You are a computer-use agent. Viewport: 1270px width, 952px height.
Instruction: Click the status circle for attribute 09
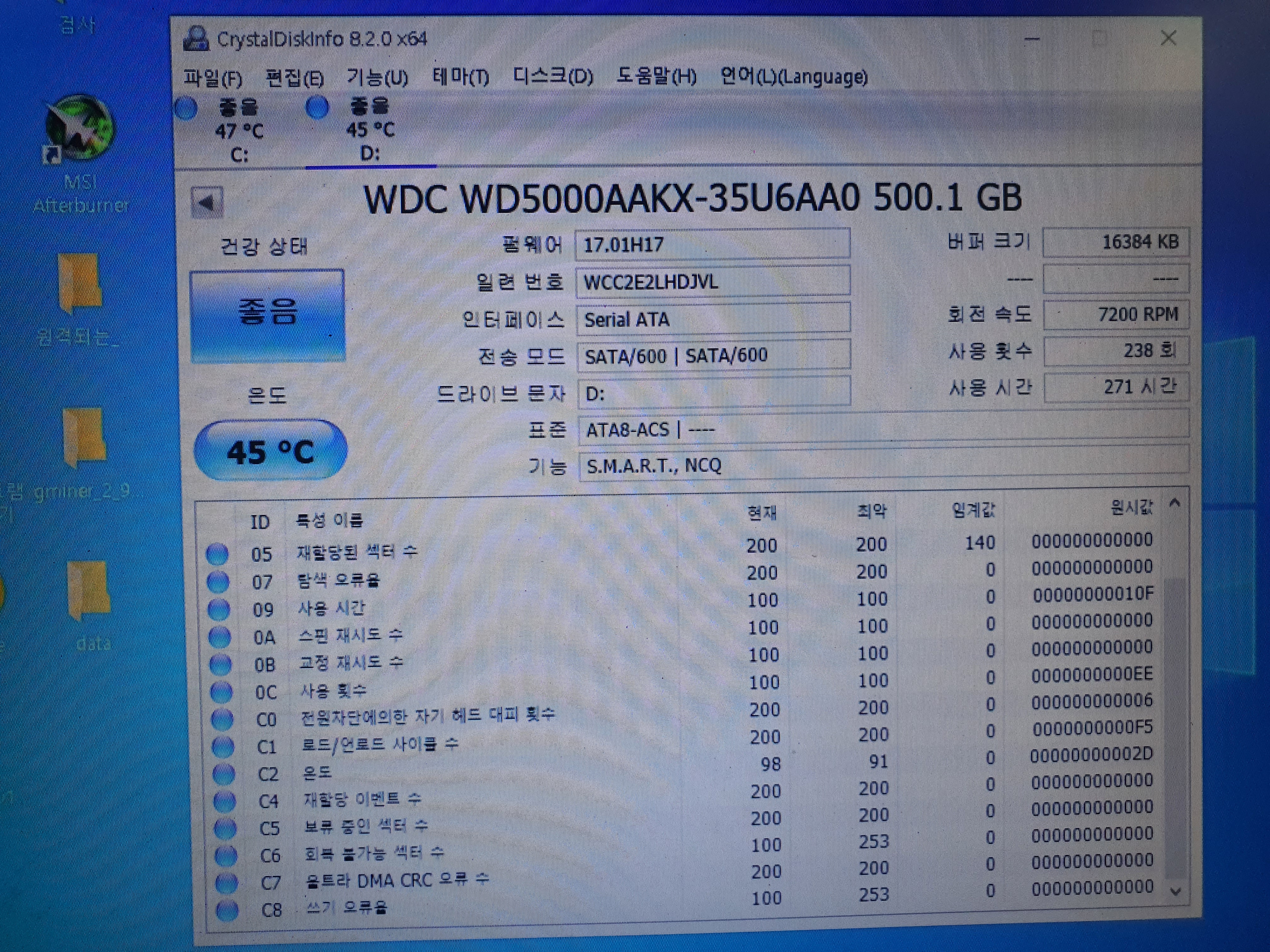[x=219, y=610]
